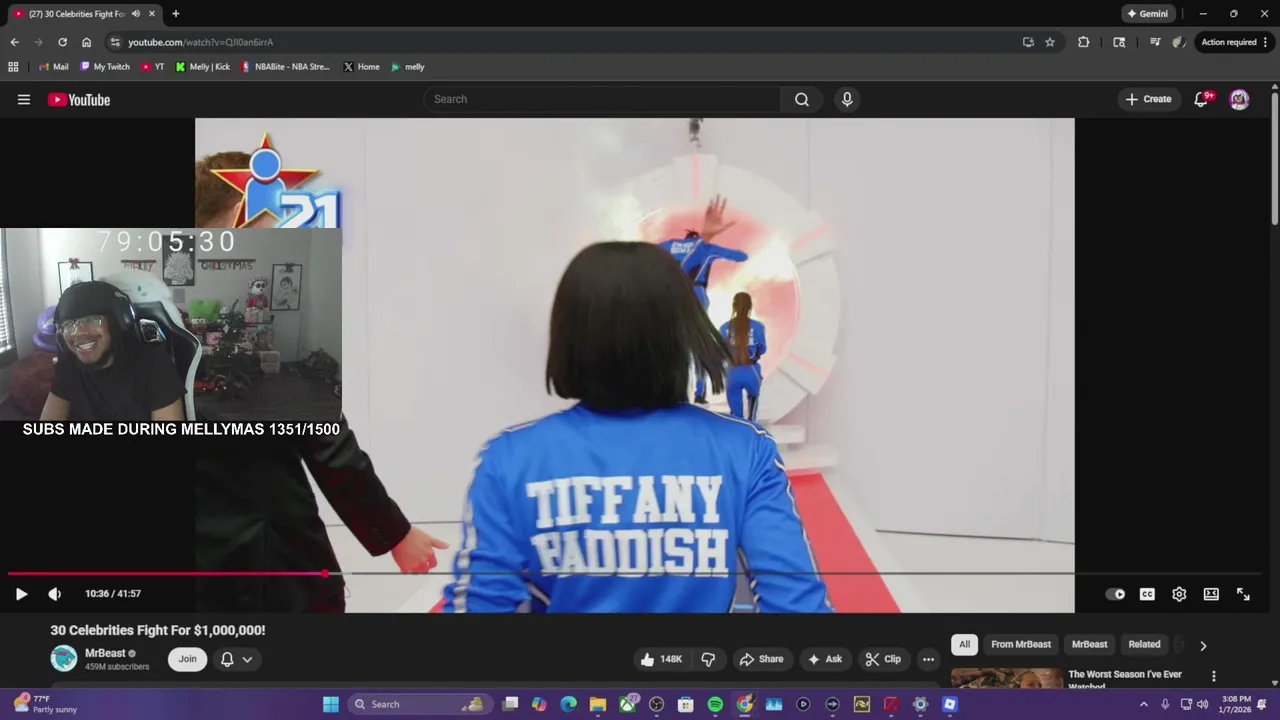Open The Worst Season I've Ever Watched video
This screenshot has width=1280, height=720.
click(x=1125, y=679)
